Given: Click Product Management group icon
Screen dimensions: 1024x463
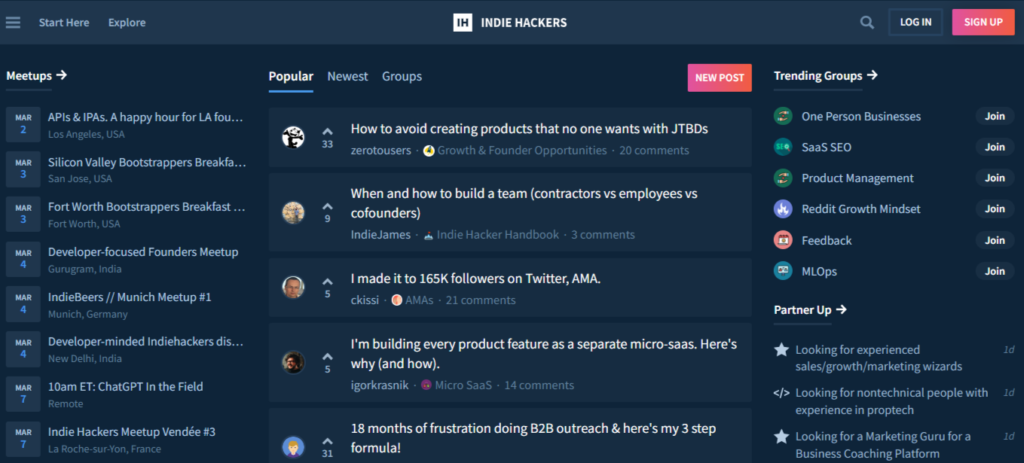Looking at the screenshot, I should 783,178.
